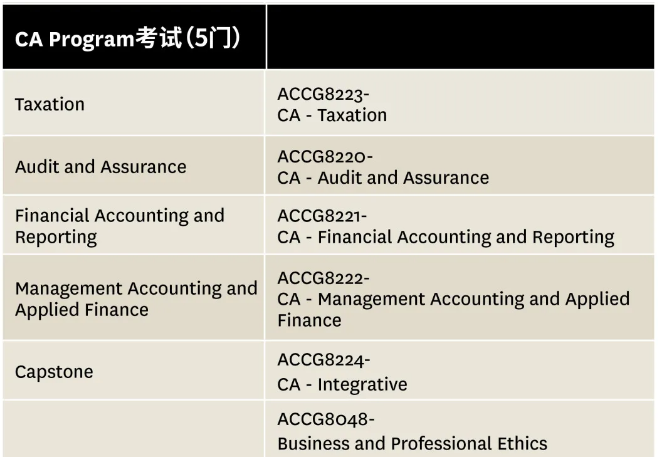Select Business and Professional Ethics text

click(412, 443)
